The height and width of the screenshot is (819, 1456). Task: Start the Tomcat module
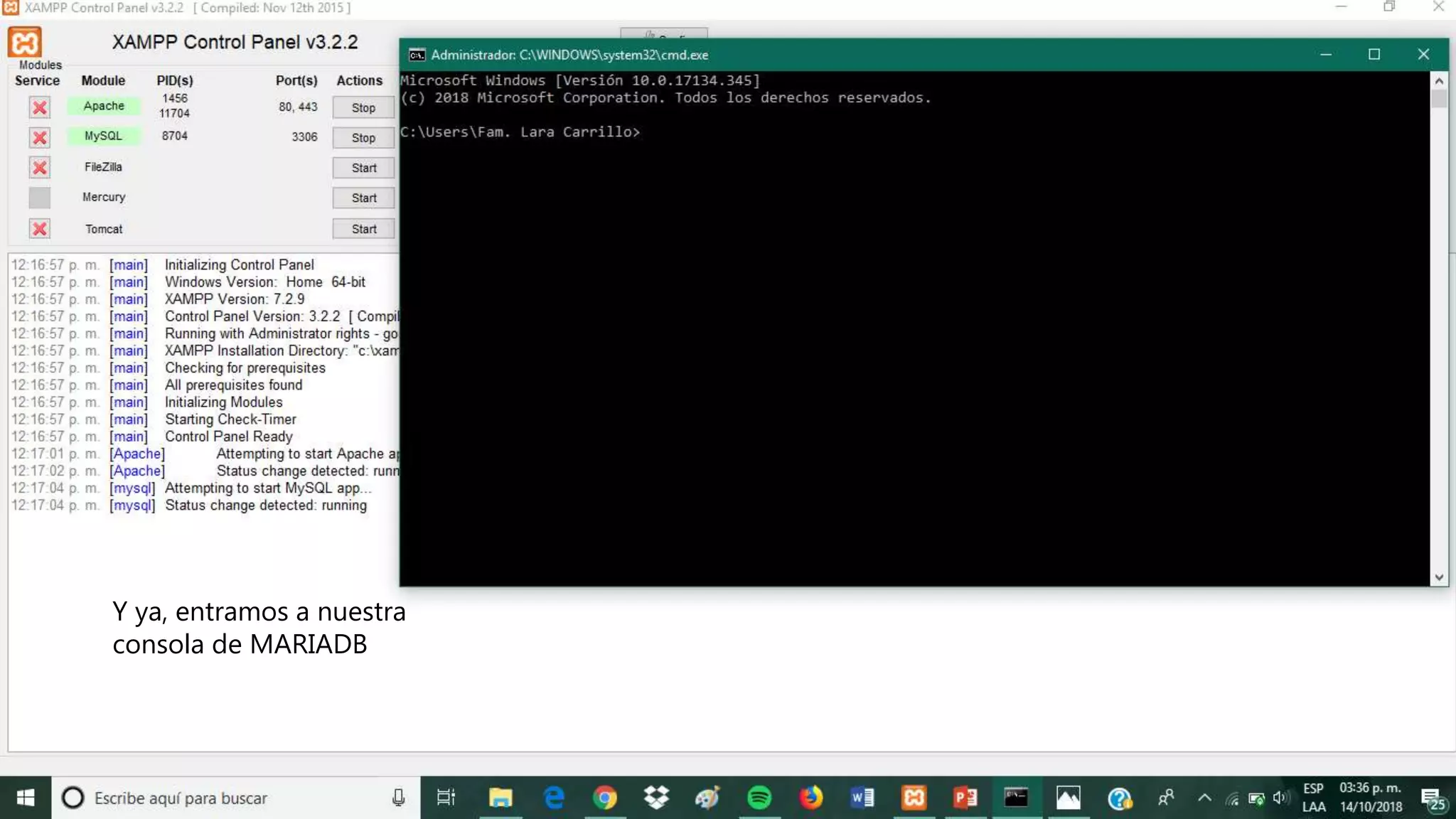pos(363,229)
